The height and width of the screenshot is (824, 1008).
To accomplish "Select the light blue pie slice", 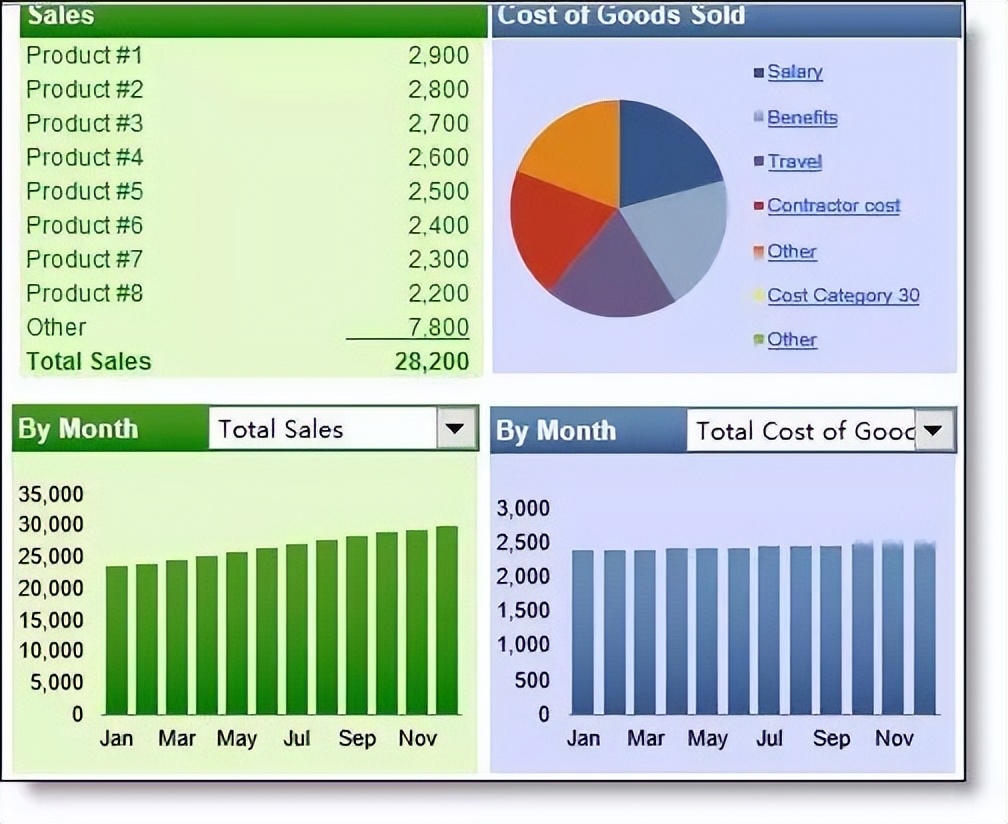I will (681, 235).
